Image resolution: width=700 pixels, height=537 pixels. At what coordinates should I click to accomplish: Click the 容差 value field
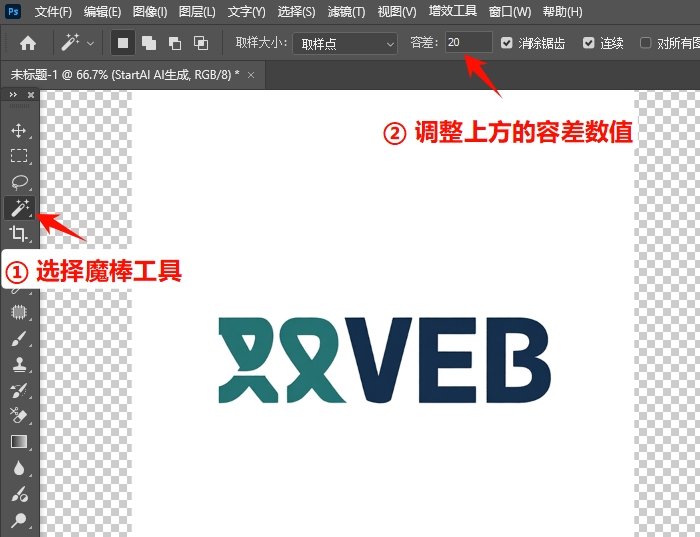click(469, 42)
